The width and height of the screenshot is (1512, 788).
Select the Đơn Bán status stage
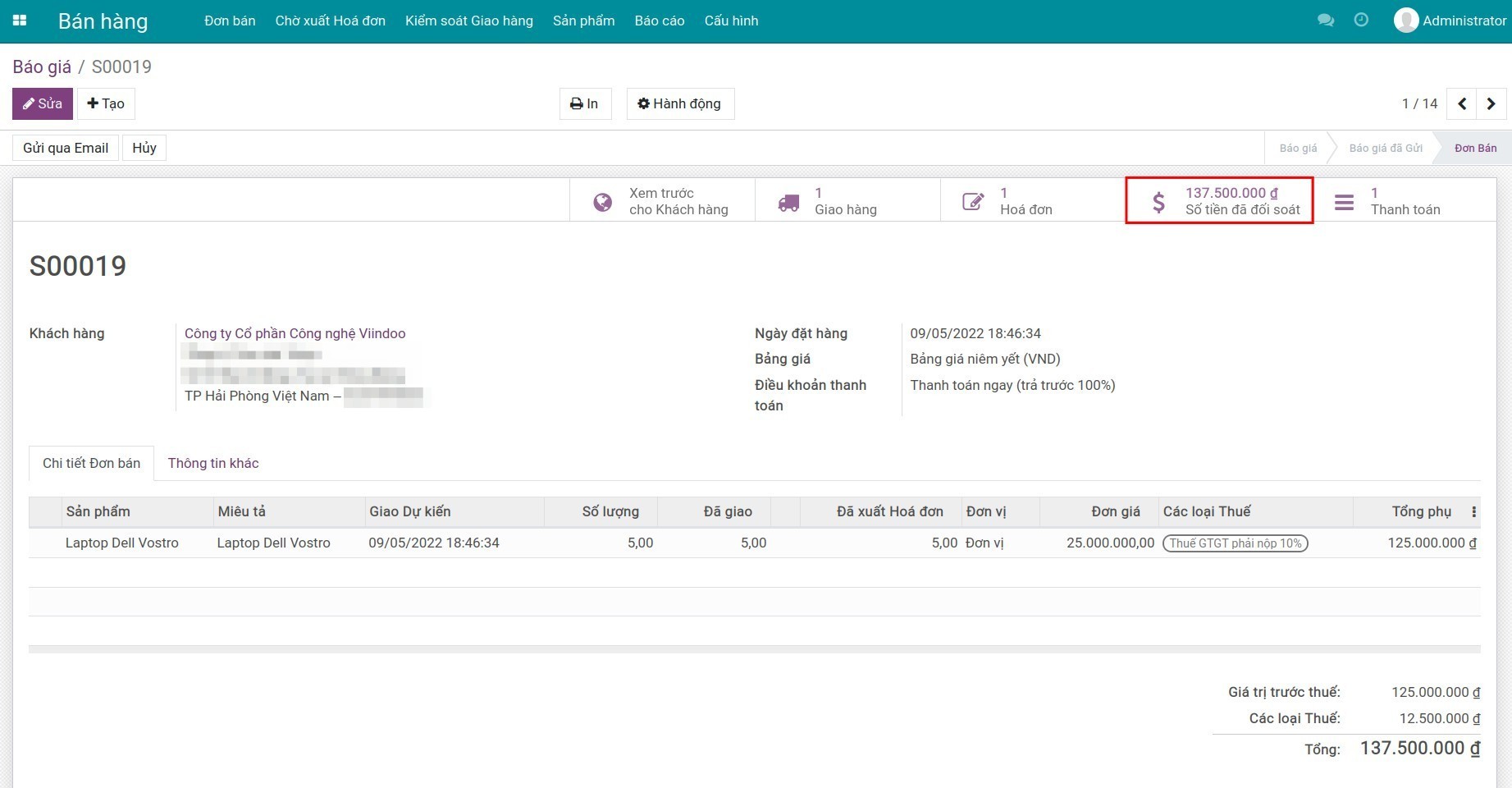pyautogui.click(x=1475, y=148)
